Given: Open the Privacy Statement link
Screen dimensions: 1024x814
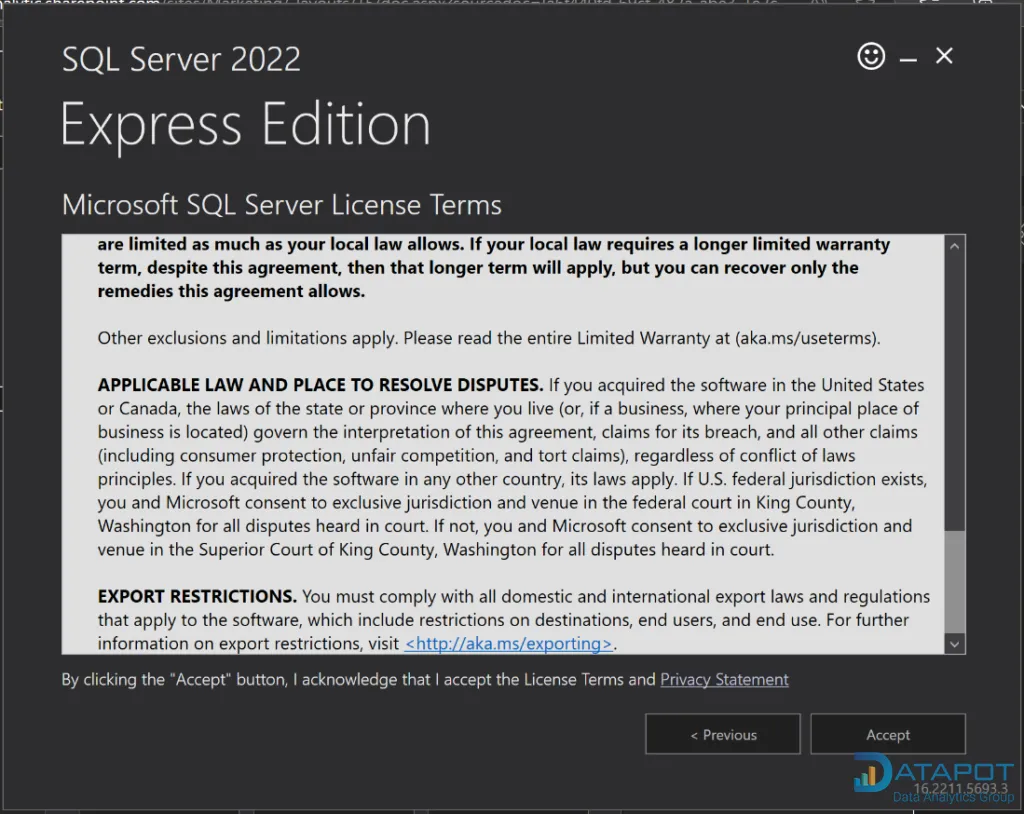Looking at the screenshot, I should [724, 679].
